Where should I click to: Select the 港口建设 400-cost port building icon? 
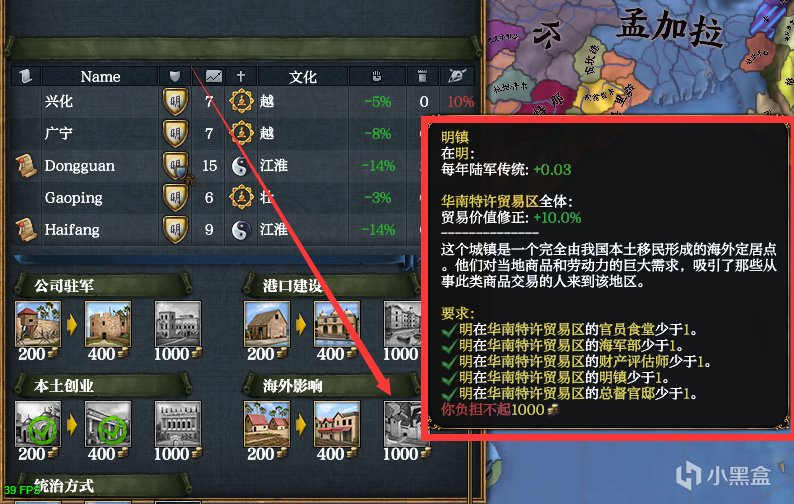point(337,325)
